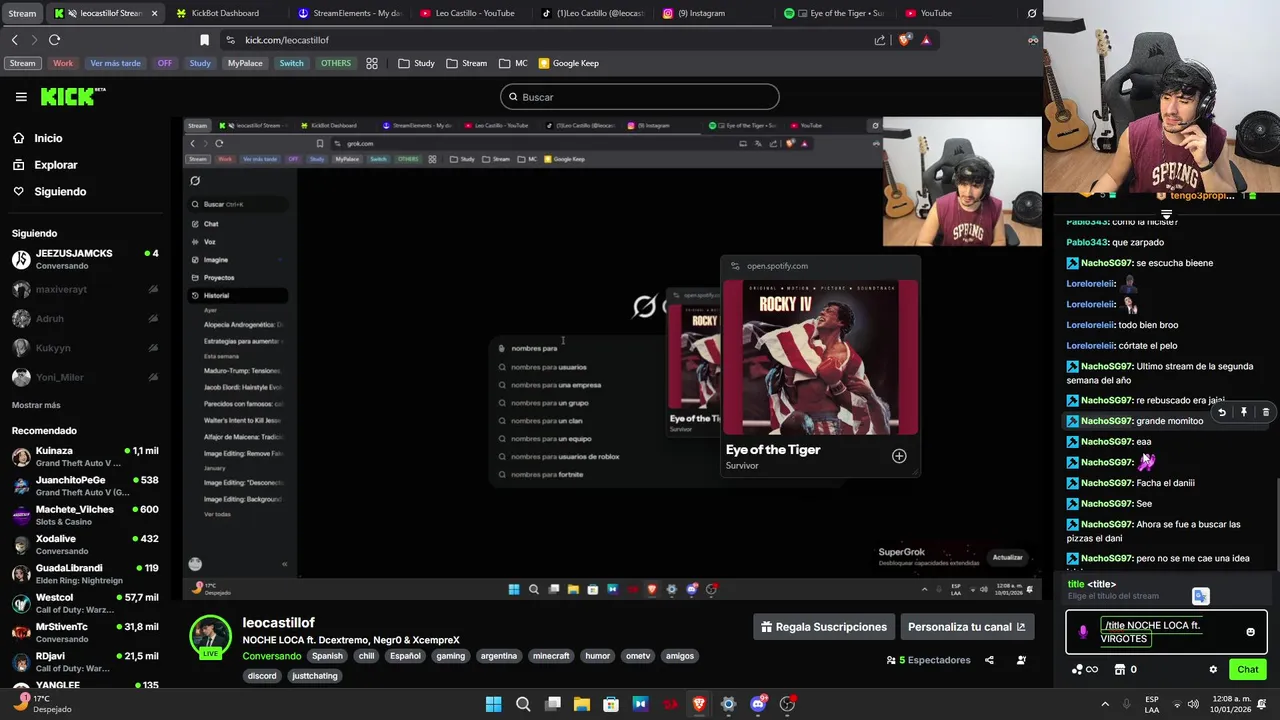Click Personaliza tu canal button
The width and height of the screenshot is (1280, 720).
coord(966,627)
